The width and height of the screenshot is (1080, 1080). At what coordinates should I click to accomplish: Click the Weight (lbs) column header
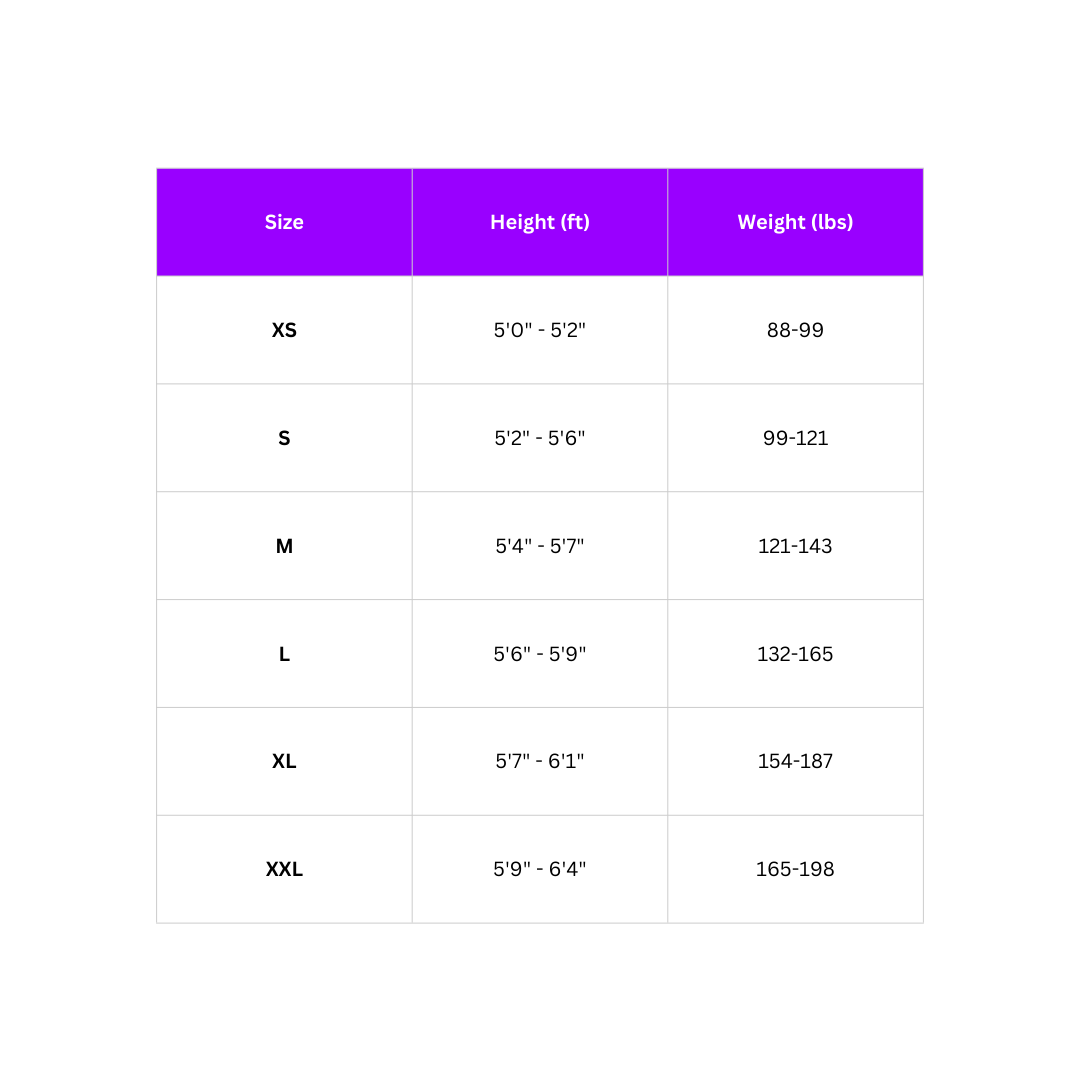pos(795,222)
